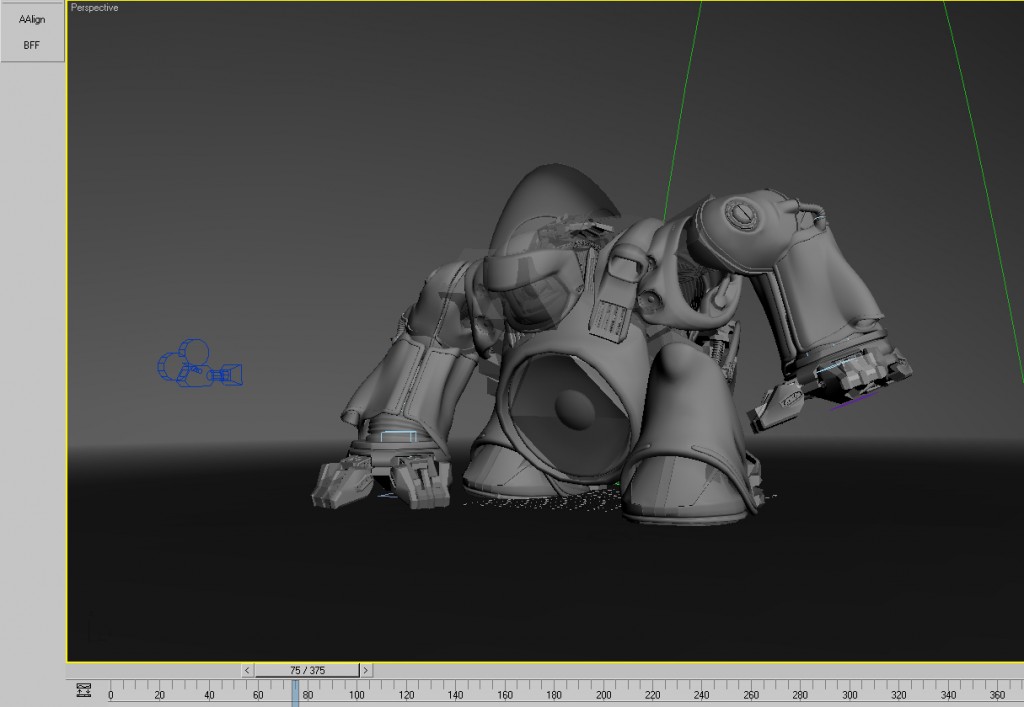
Task: Open Mini Curve Editor icon beside the trackbar
Action: point(84,690)
